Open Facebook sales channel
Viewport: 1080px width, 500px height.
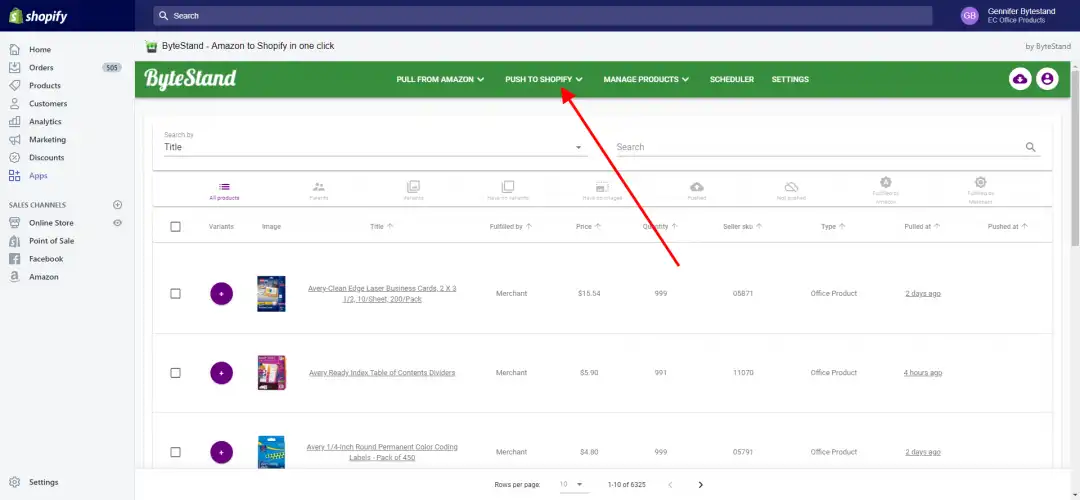coord(46,258)
